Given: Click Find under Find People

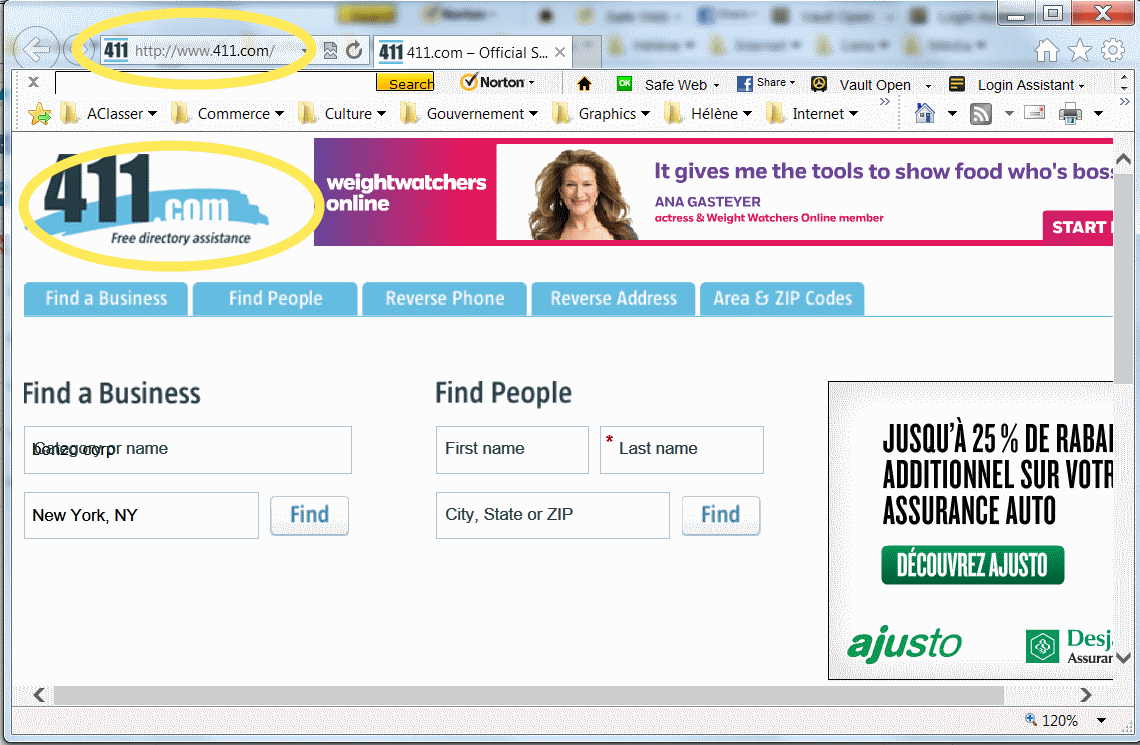Looking at the screenshot, I should (x=720, y=515).
